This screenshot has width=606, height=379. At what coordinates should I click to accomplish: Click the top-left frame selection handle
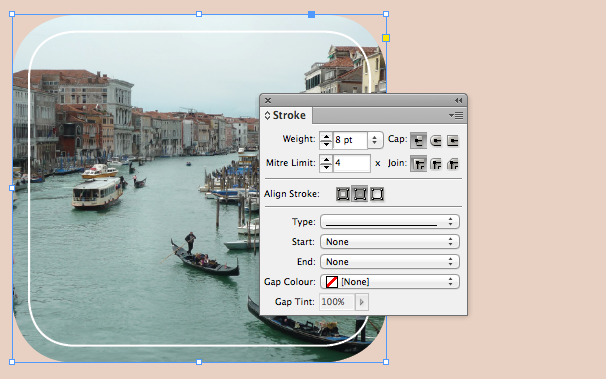coord(12,14)
